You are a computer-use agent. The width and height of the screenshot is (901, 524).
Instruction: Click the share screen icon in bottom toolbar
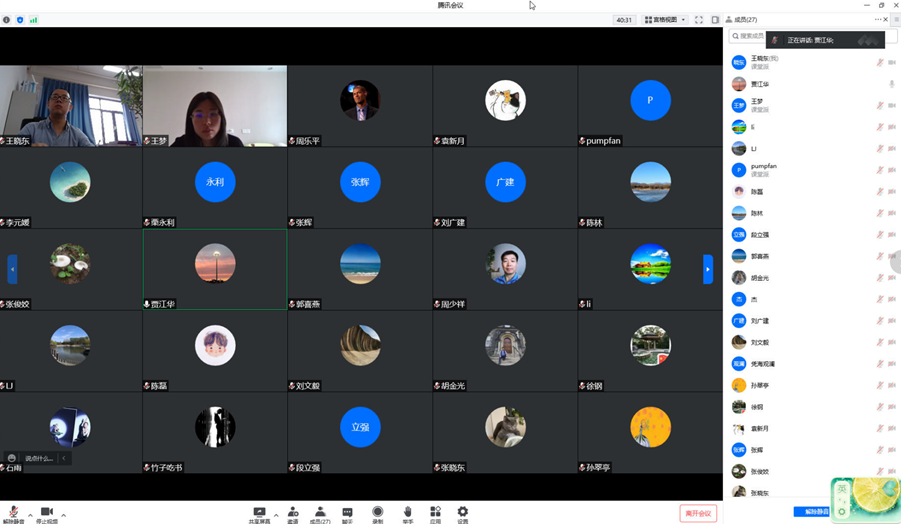coord(259,512)
